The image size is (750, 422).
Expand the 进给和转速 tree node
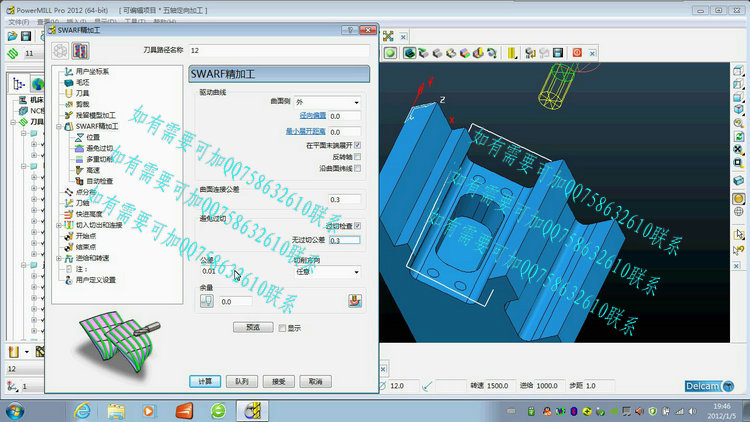pyautogui.click(x=59, y=258)
